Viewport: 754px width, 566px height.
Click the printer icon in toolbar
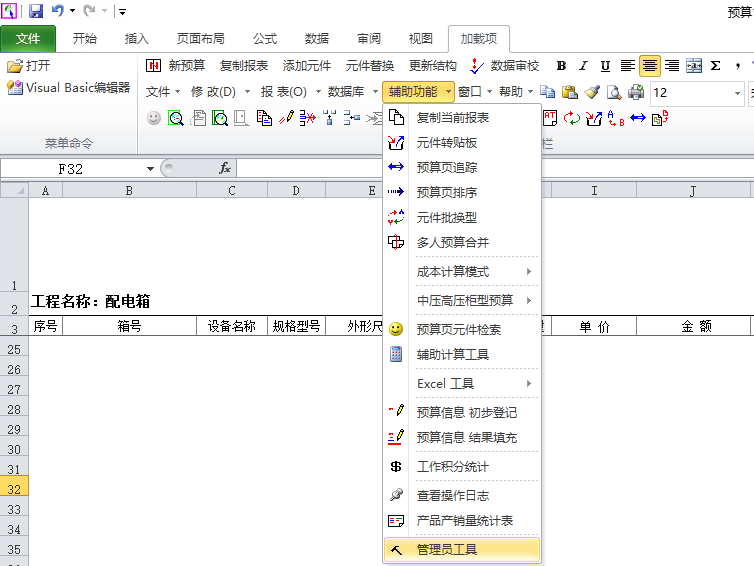(x=636, y=92)
